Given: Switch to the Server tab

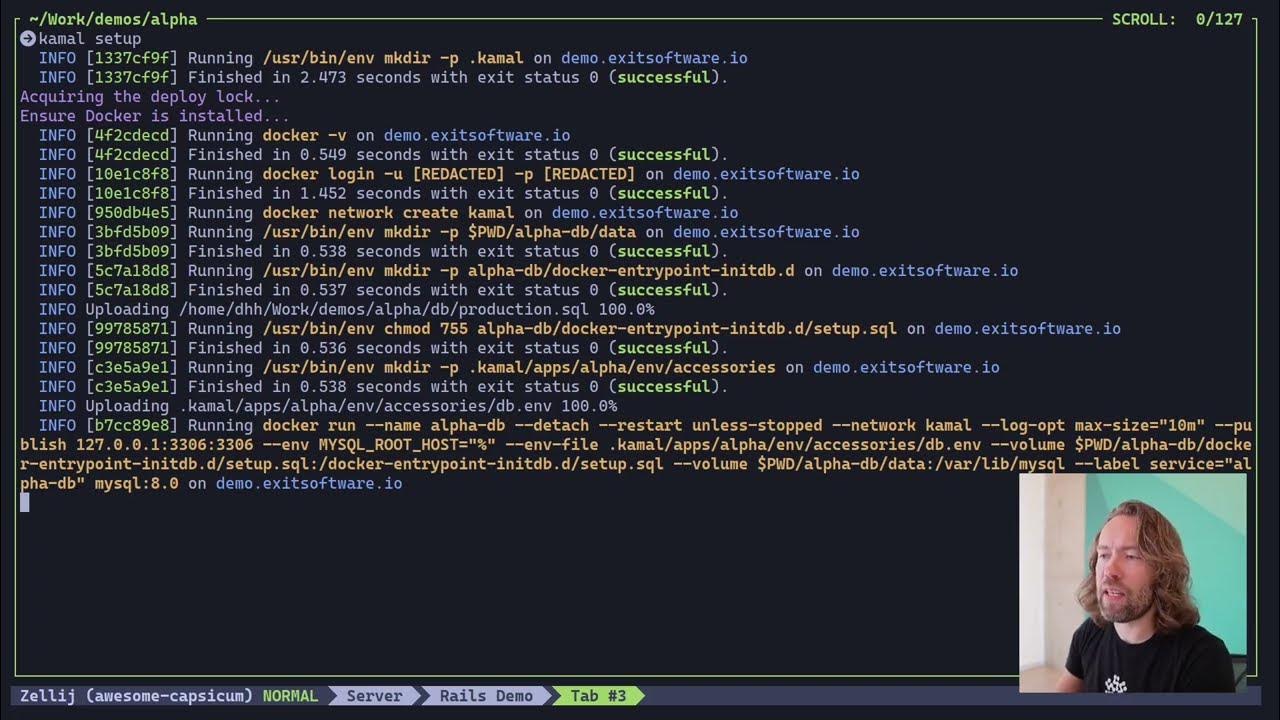Looking at the screenshot, I should [x=374, y=695].
